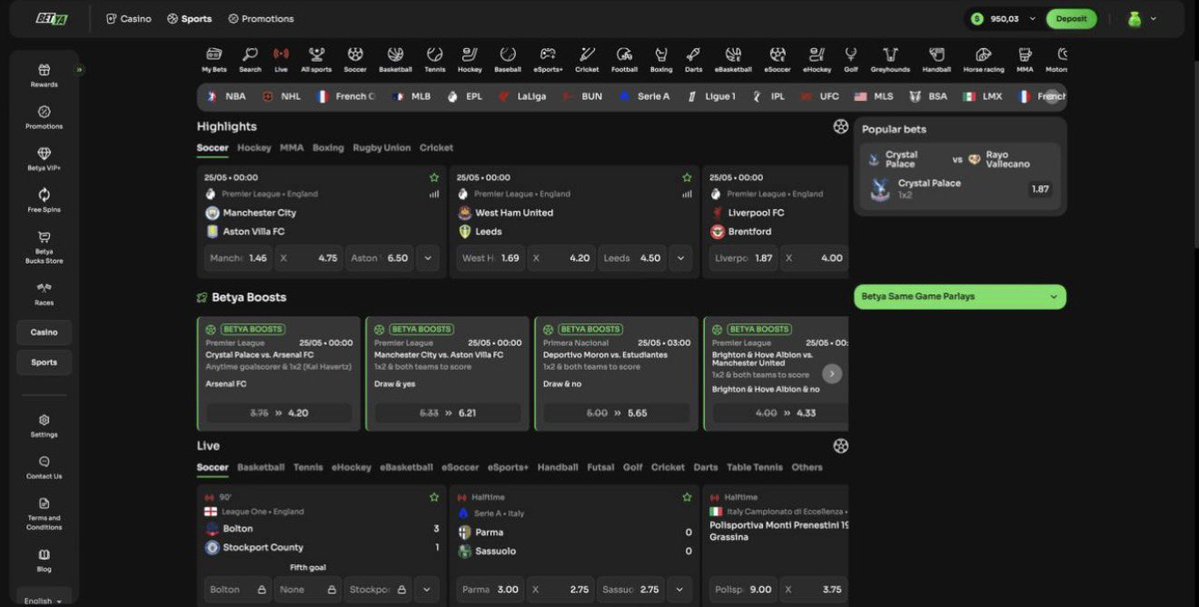Select the Basketball sport icon
The width and height of the screenshot is (1199, 607).
click(395, 60)
